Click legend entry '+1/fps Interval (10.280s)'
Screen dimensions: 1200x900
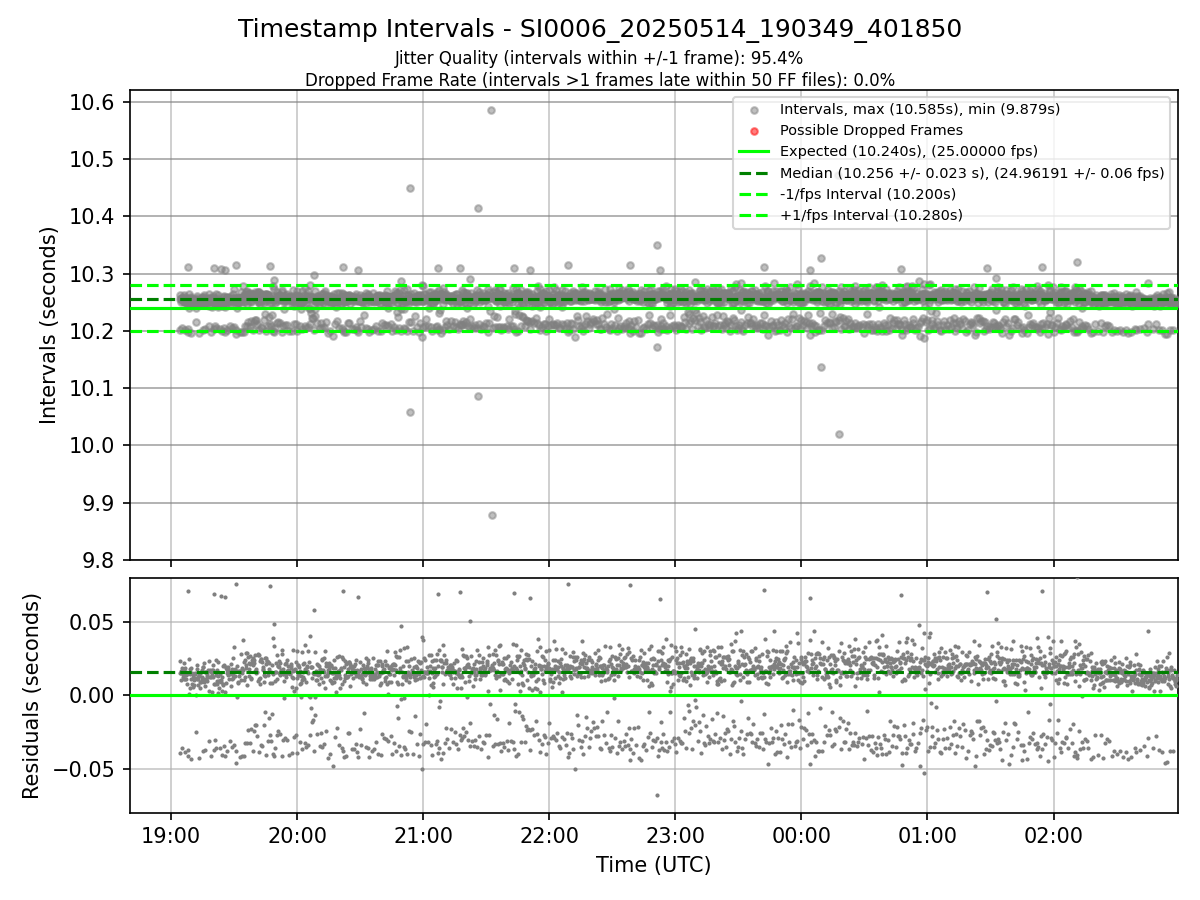(x=871, y=215)
